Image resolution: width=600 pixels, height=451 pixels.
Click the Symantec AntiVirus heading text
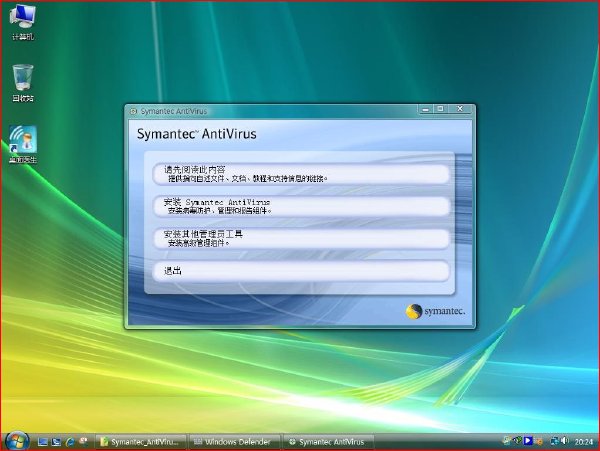coord(196,134)
